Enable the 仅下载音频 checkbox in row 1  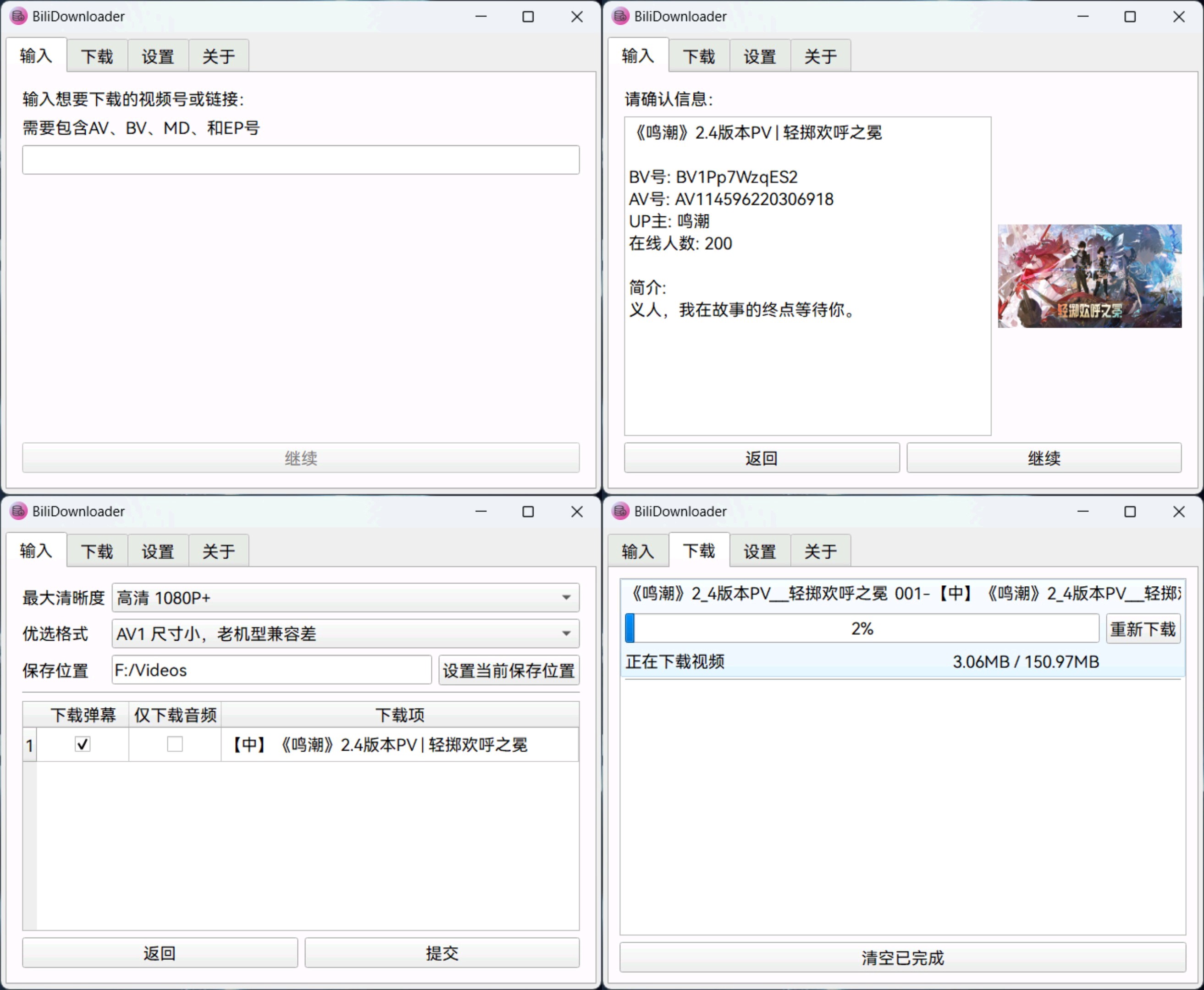(x=175, y=744)
